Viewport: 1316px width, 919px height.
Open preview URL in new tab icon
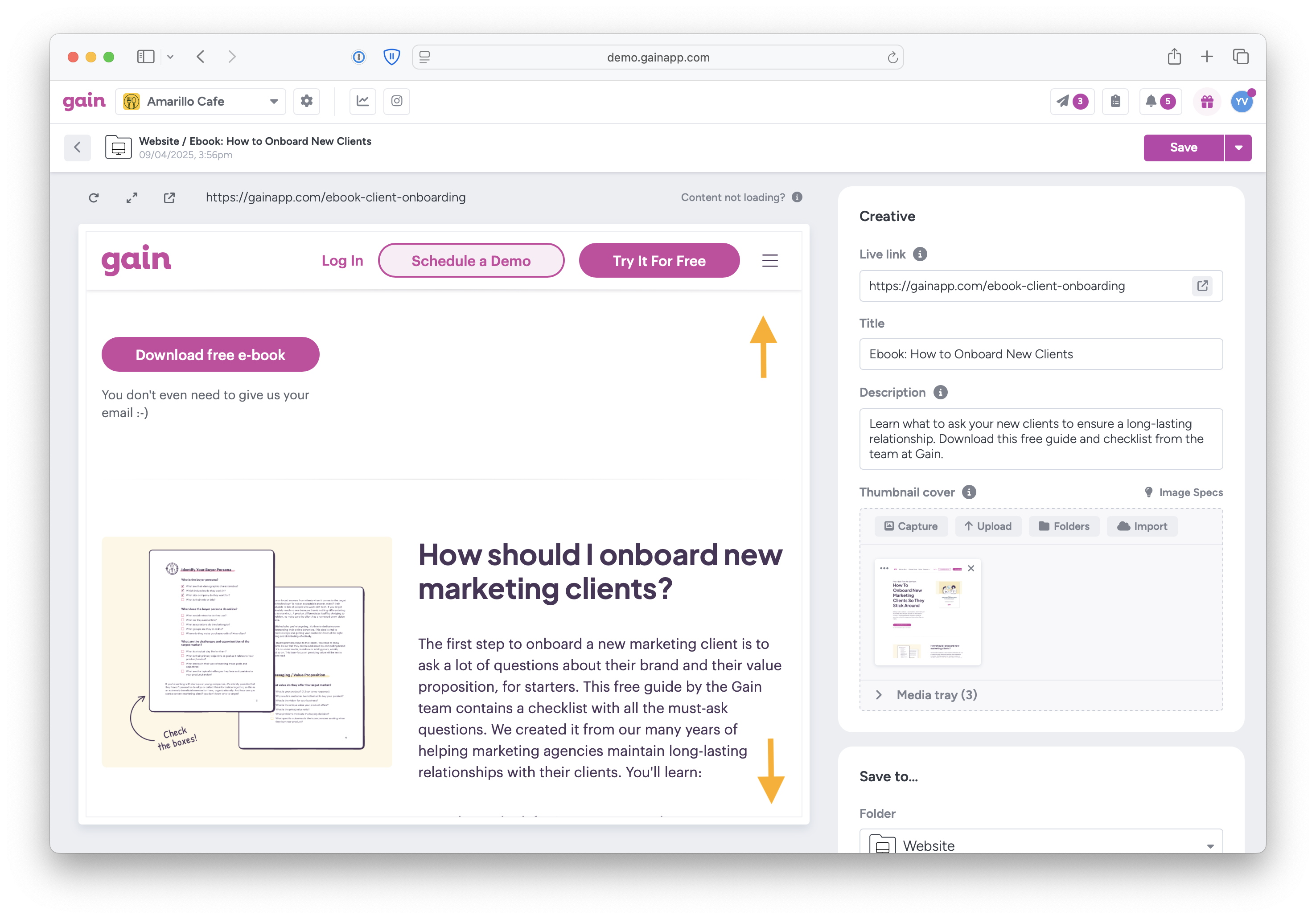coord(169,198)
